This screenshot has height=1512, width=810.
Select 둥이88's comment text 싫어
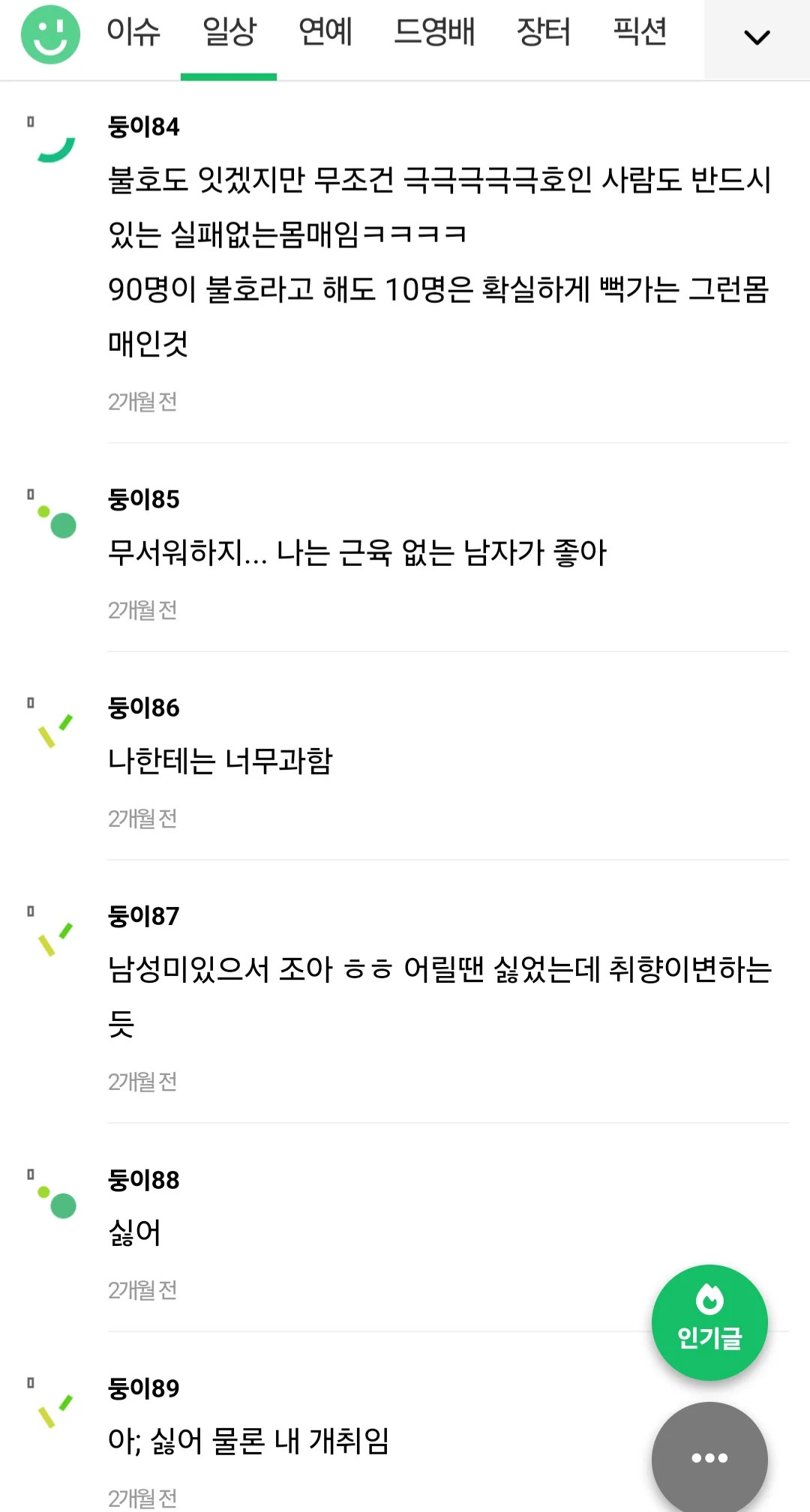click(135, 1233)
